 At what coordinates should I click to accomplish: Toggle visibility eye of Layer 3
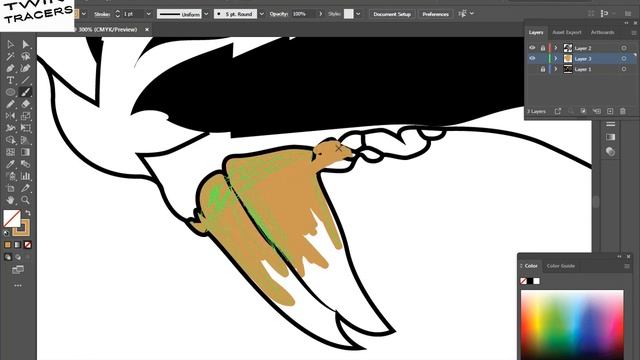coord(532,58)
